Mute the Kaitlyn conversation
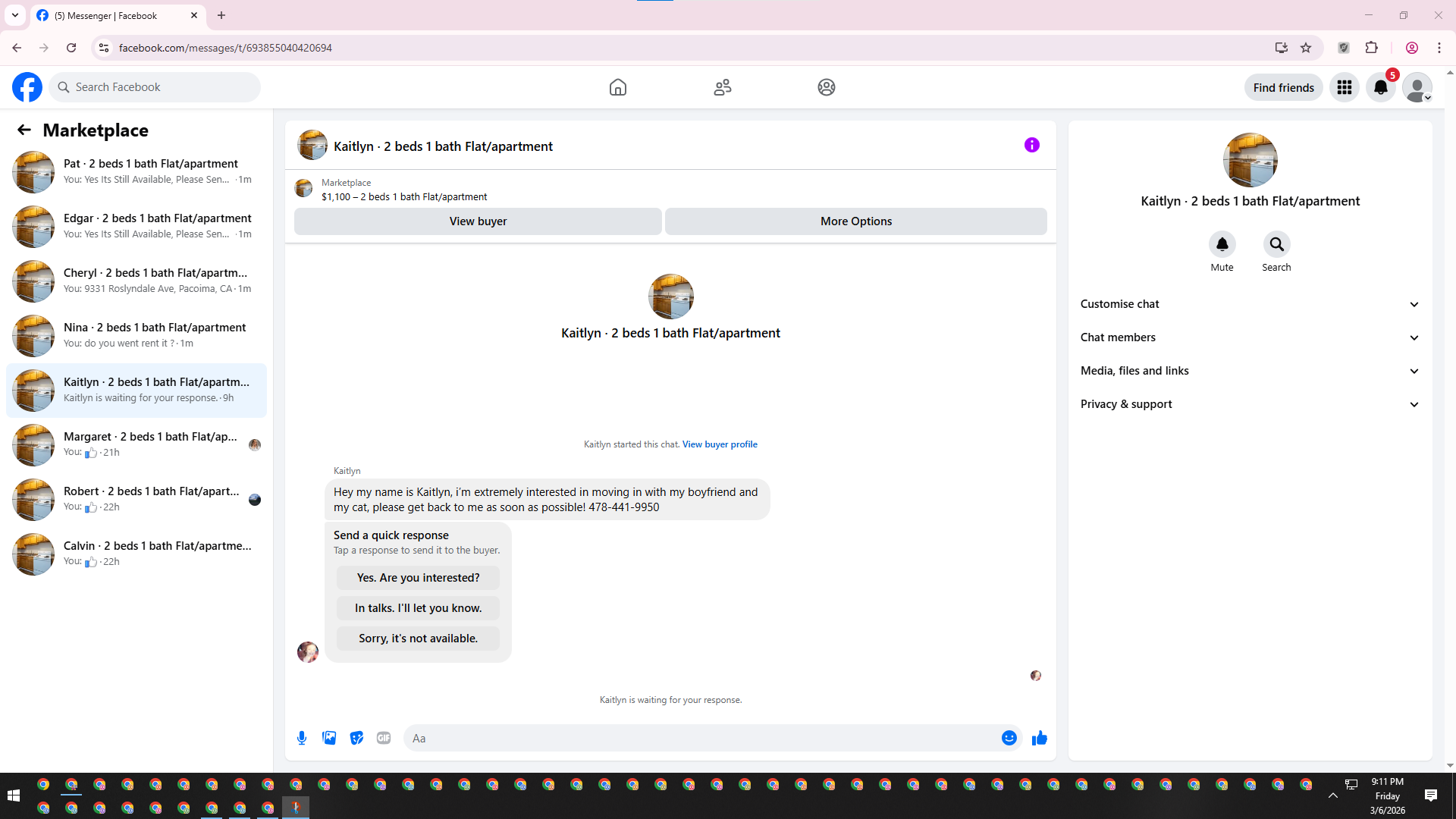The width and height of the screenshot is (1456, 819). click(x=1222, y=244)
